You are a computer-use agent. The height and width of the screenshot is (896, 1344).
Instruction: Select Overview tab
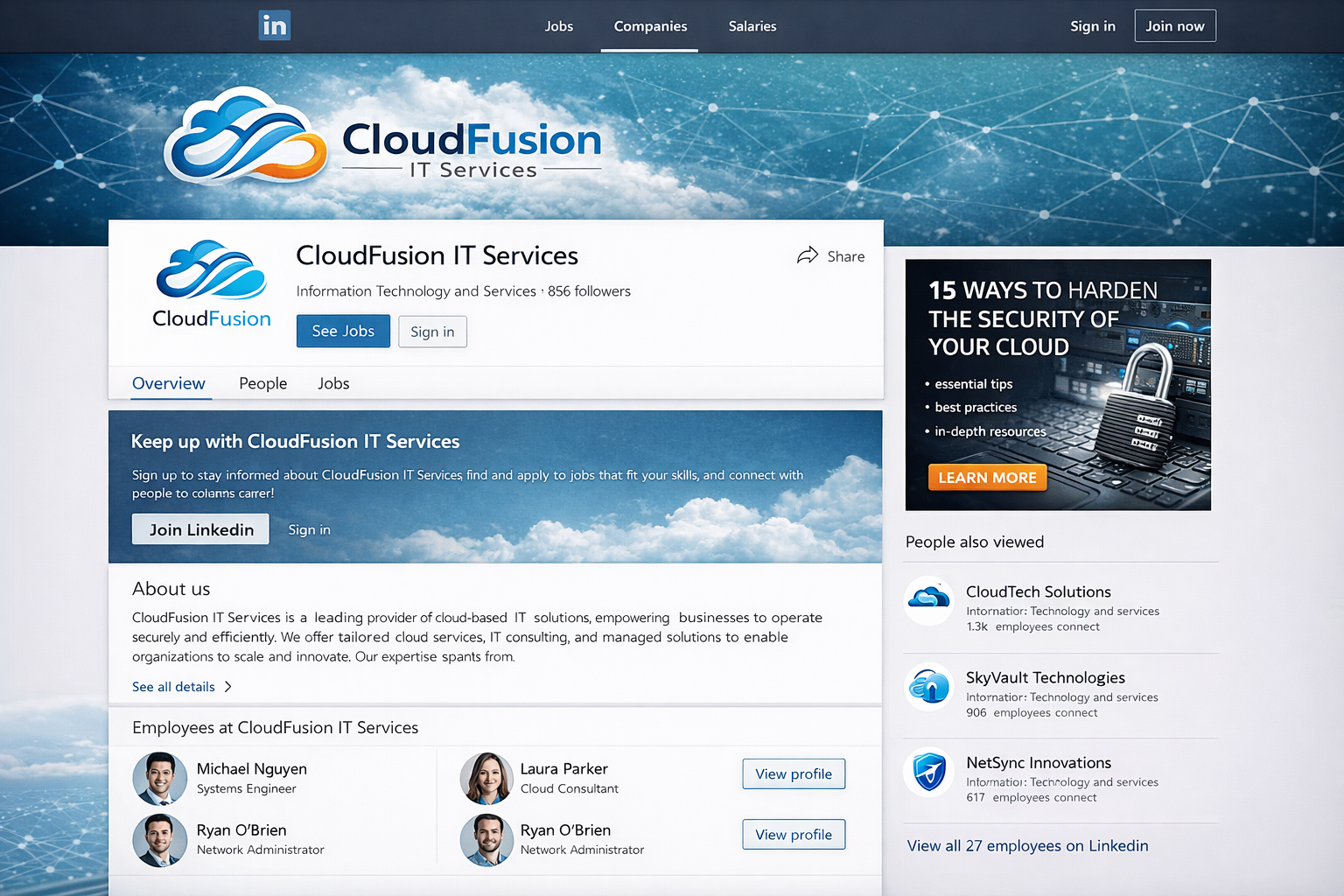coord(169,383)
